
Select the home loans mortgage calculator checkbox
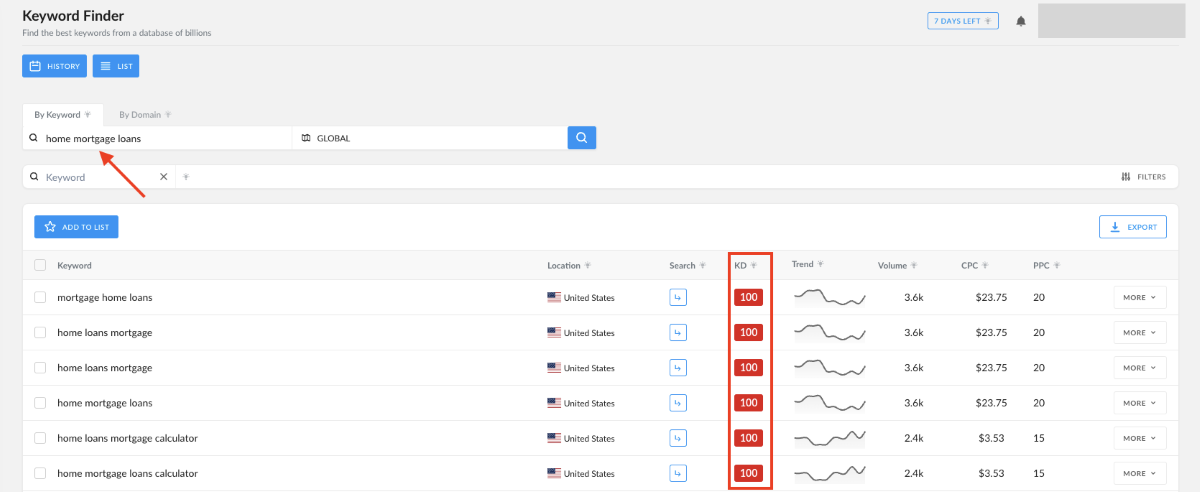coord(40,438)
